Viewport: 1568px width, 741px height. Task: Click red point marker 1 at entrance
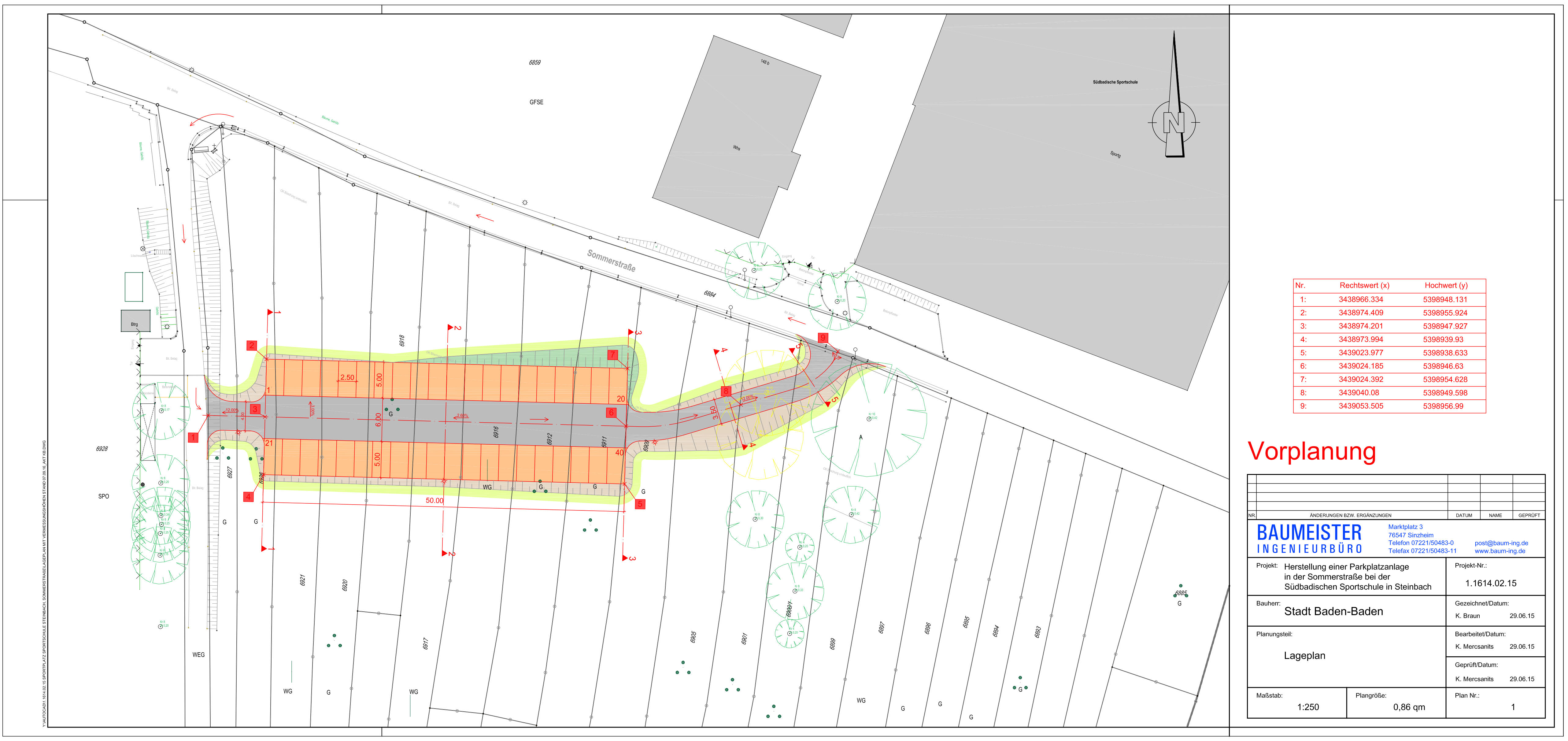point(193,437)
